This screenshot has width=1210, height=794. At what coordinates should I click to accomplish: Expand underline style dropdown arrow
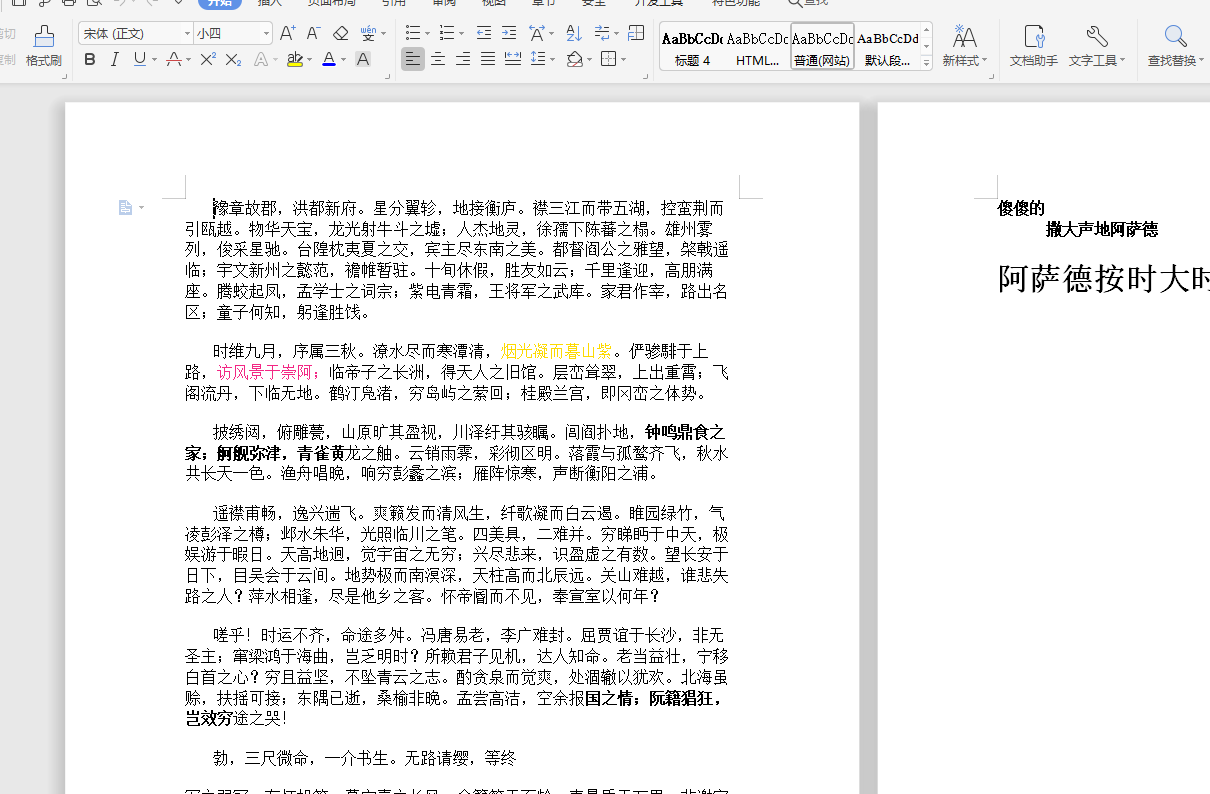click(x=154, y=60)
